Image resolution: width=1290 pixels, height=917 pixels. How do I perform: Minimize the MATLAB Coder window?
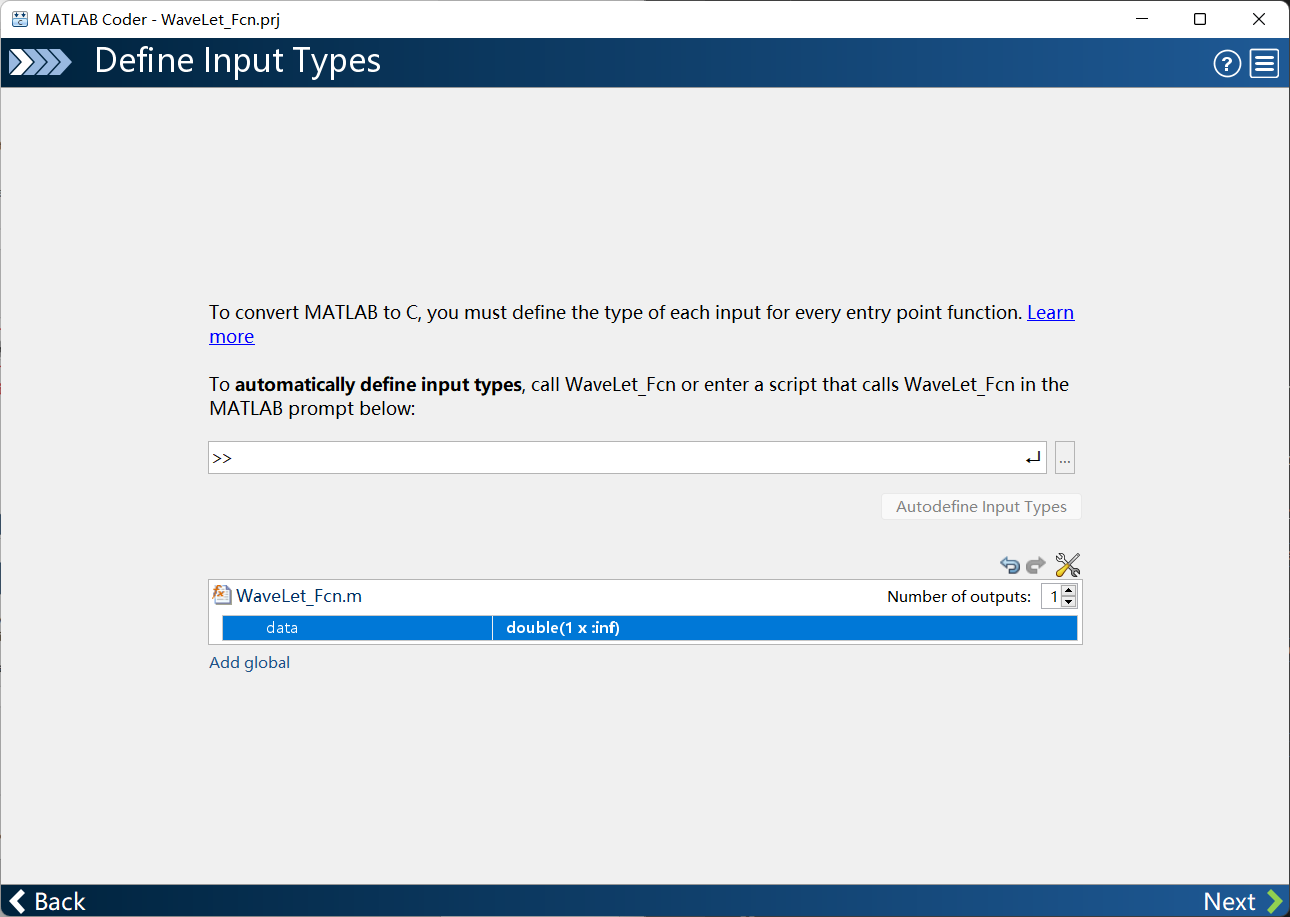pyautogui.click(x=1142, y=19)
